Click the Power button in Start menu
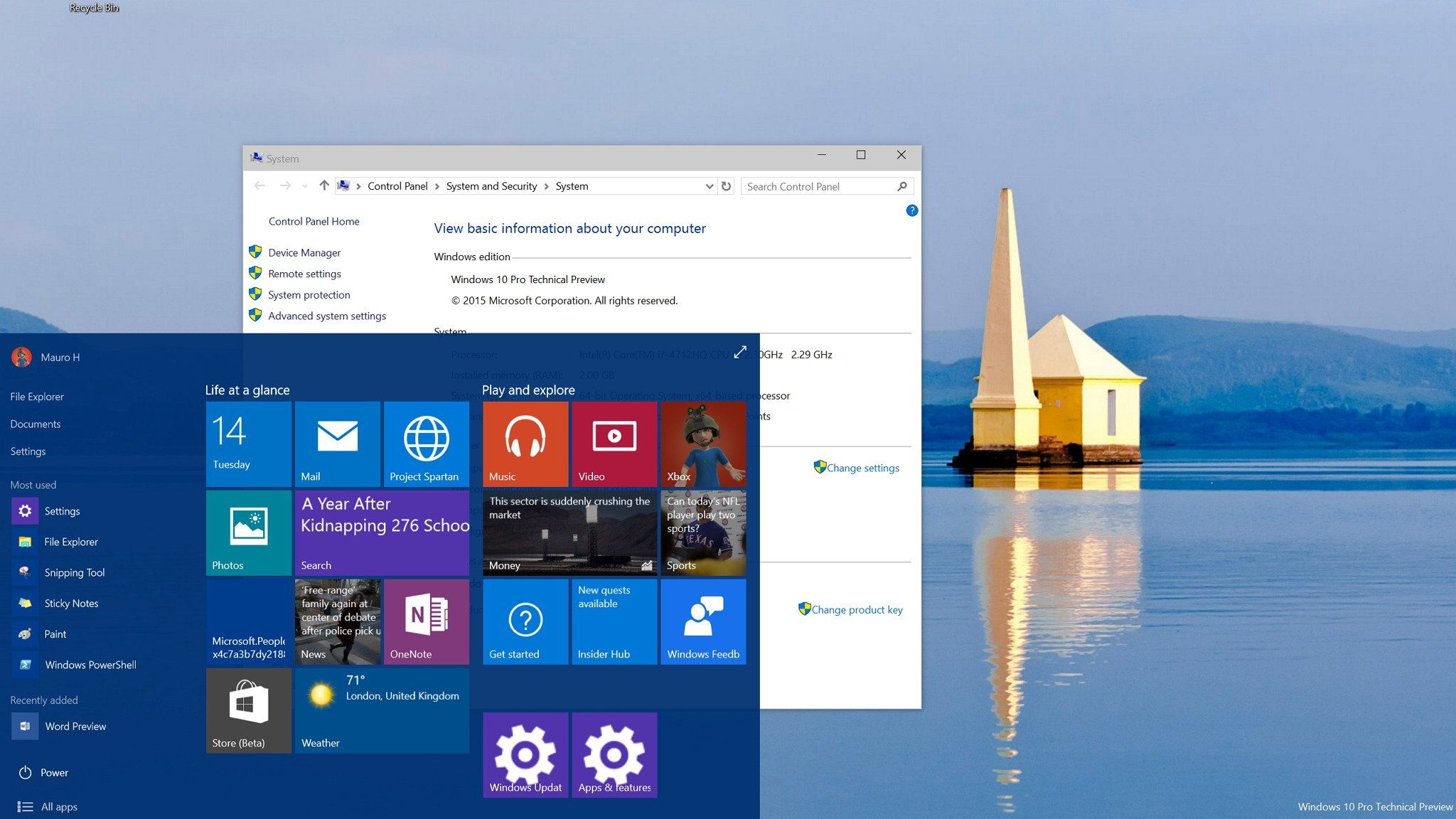 point(43,773)
